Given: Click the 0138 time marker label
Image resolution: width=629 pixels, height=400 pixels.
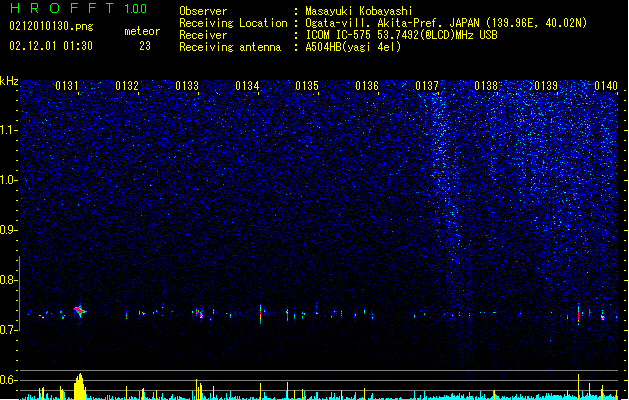Looking at the screenshot, I should pos(486,86).
